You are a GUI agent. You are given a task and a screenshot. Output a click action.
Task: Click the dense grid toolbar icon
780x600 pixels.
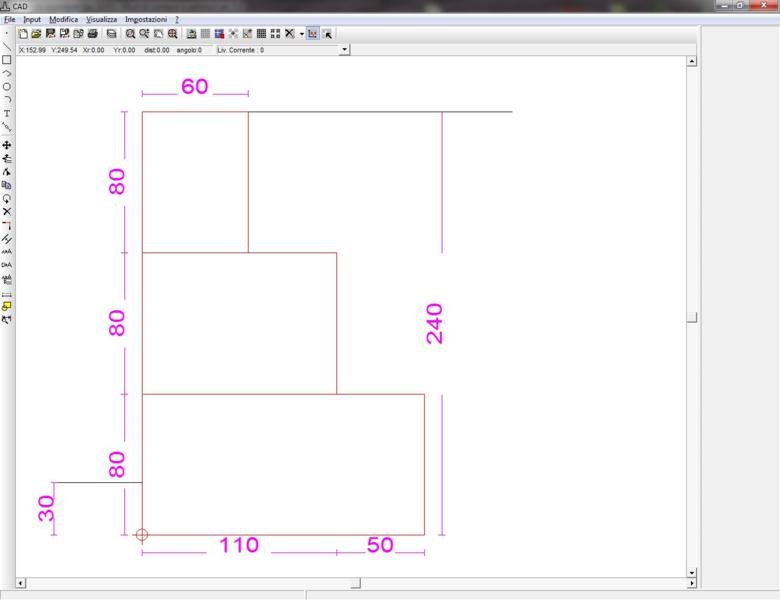tap(261, 34)
